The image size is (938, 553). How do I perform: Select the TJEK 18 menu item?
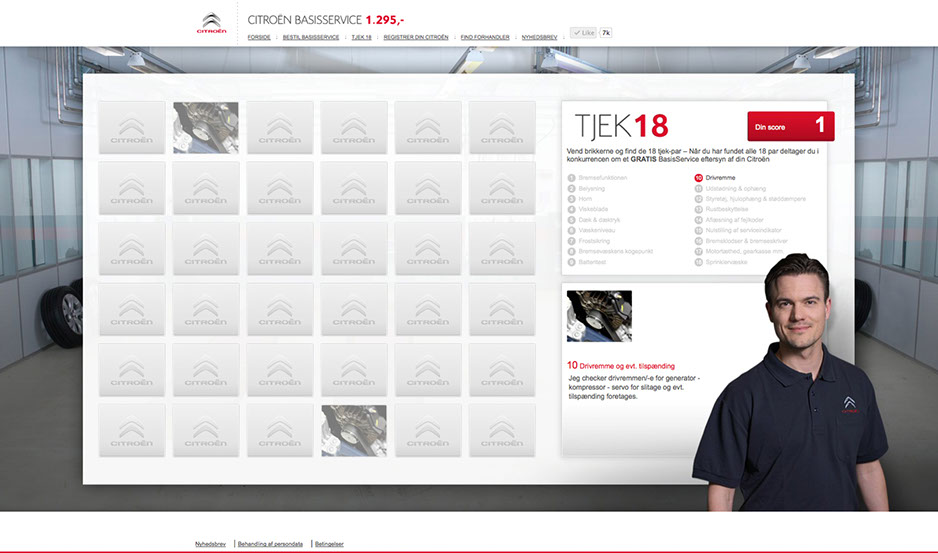tap(361, 37)
